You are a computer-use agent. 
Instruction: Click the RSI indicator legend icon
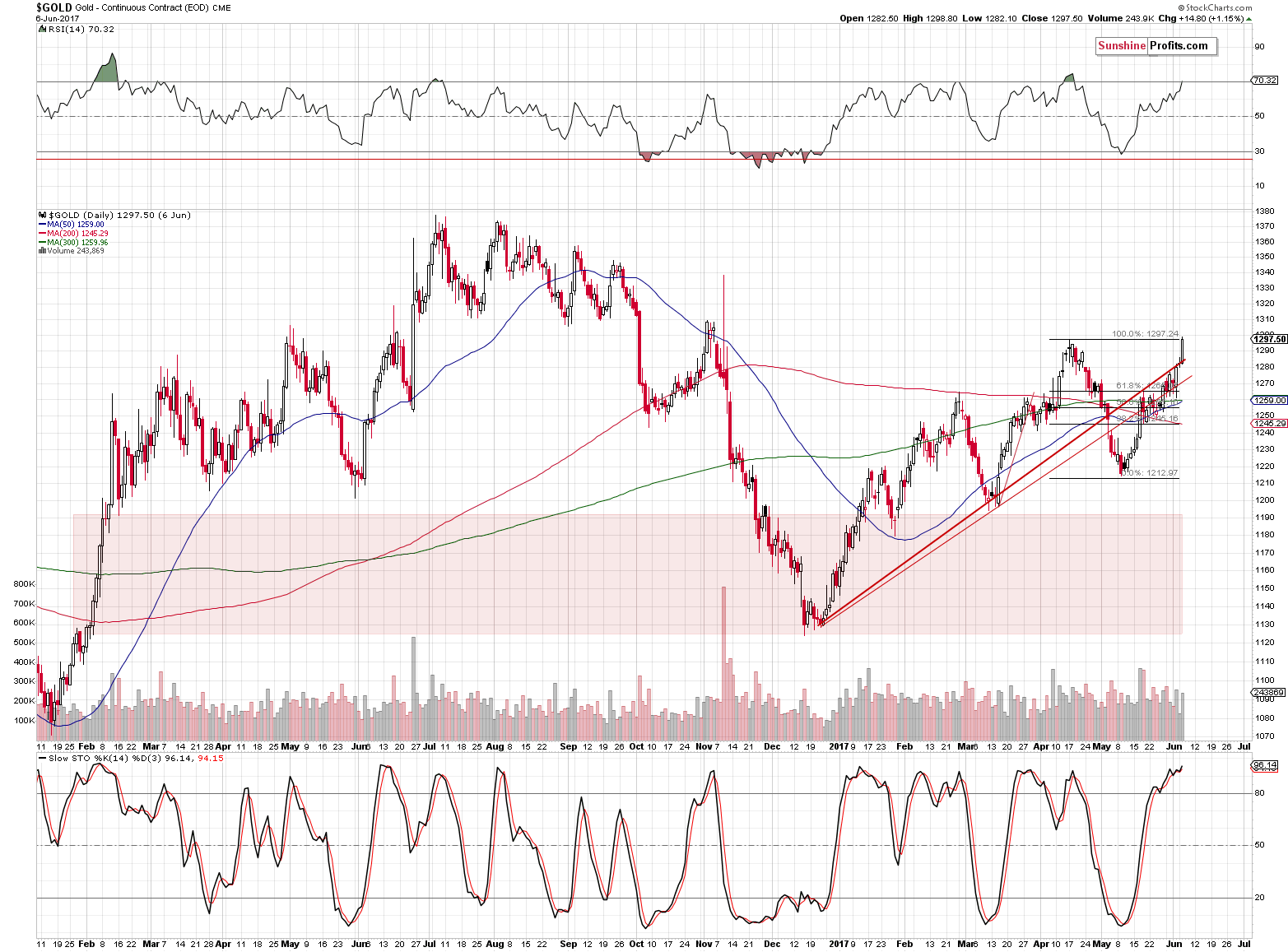click(40, 29)
